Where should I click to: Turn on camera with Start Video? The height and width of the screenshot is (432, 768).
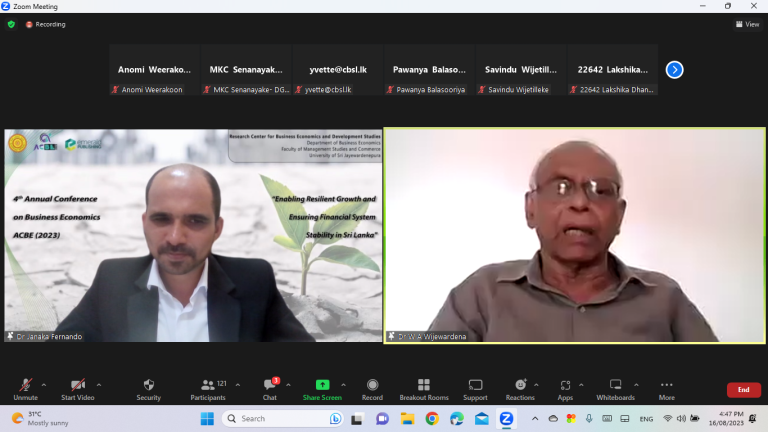pos(77,385)
